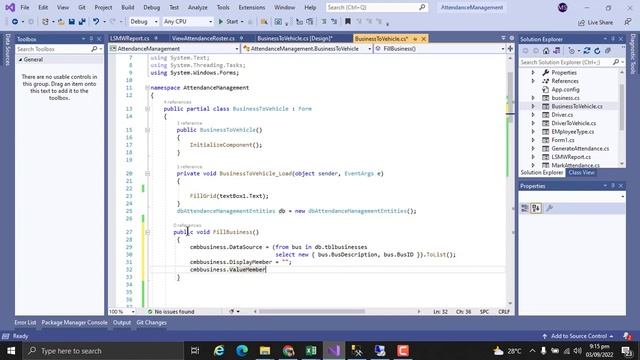Toggle Auto Hide pin on Properties panel

tap(613, 186)
